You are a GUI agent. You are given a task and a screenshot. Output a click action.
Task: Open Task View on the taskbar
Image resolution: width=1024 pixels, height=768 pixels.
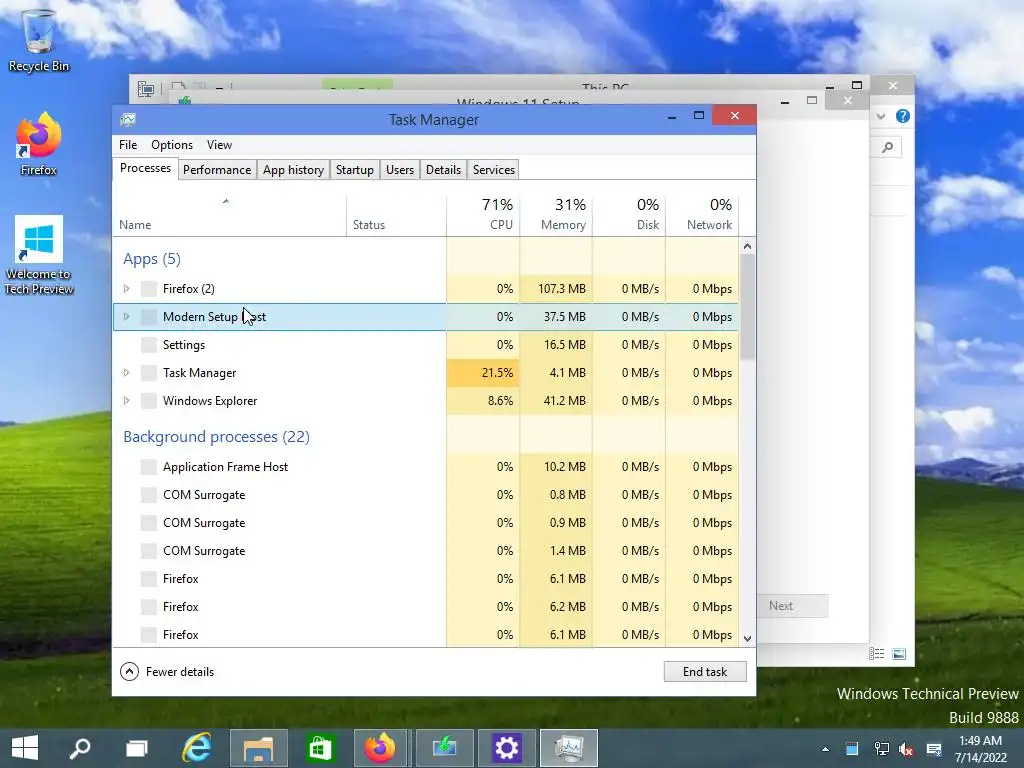(x=136, y=748)
